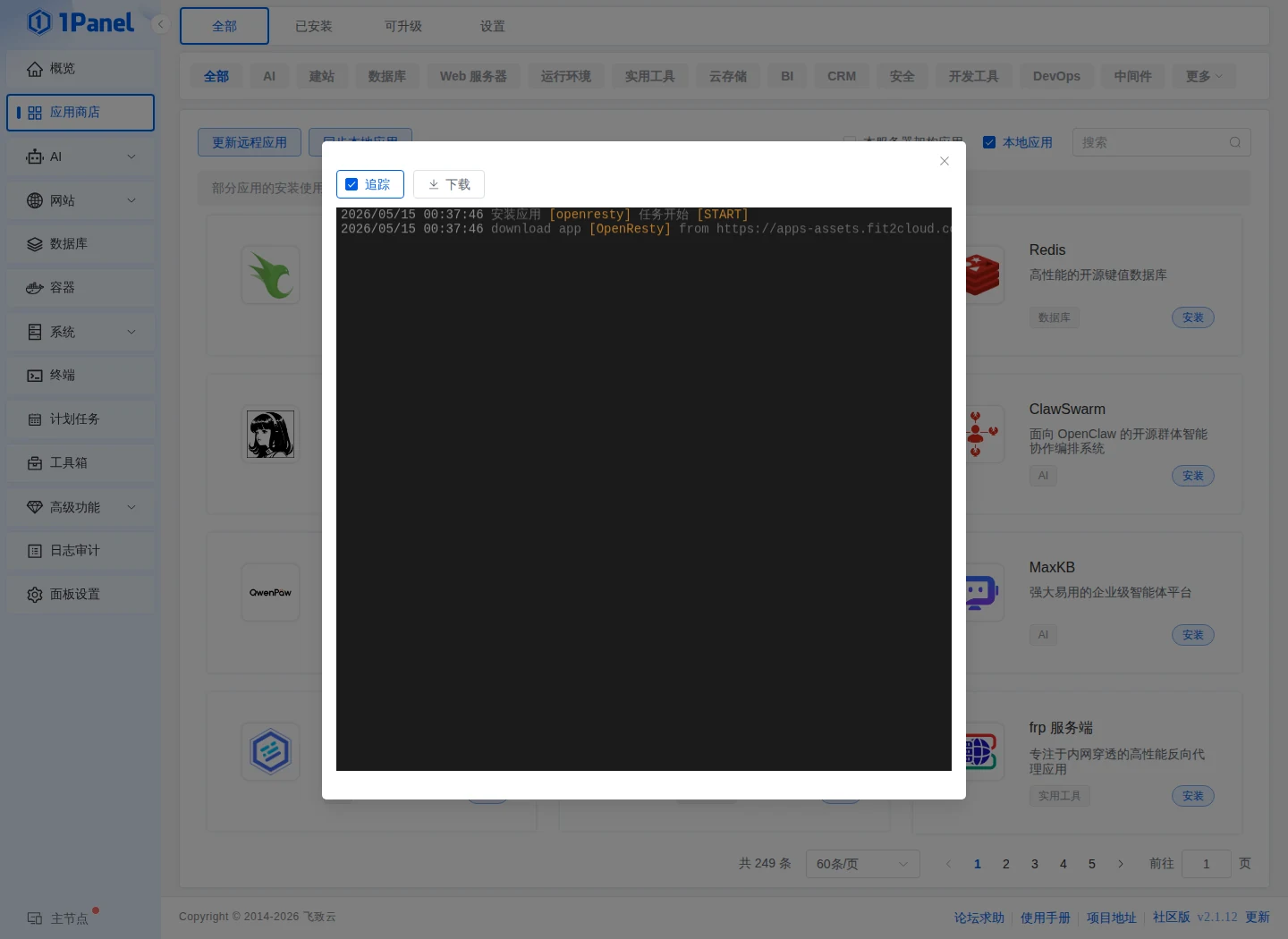Open the 使用手册 link

[1046, 918]
